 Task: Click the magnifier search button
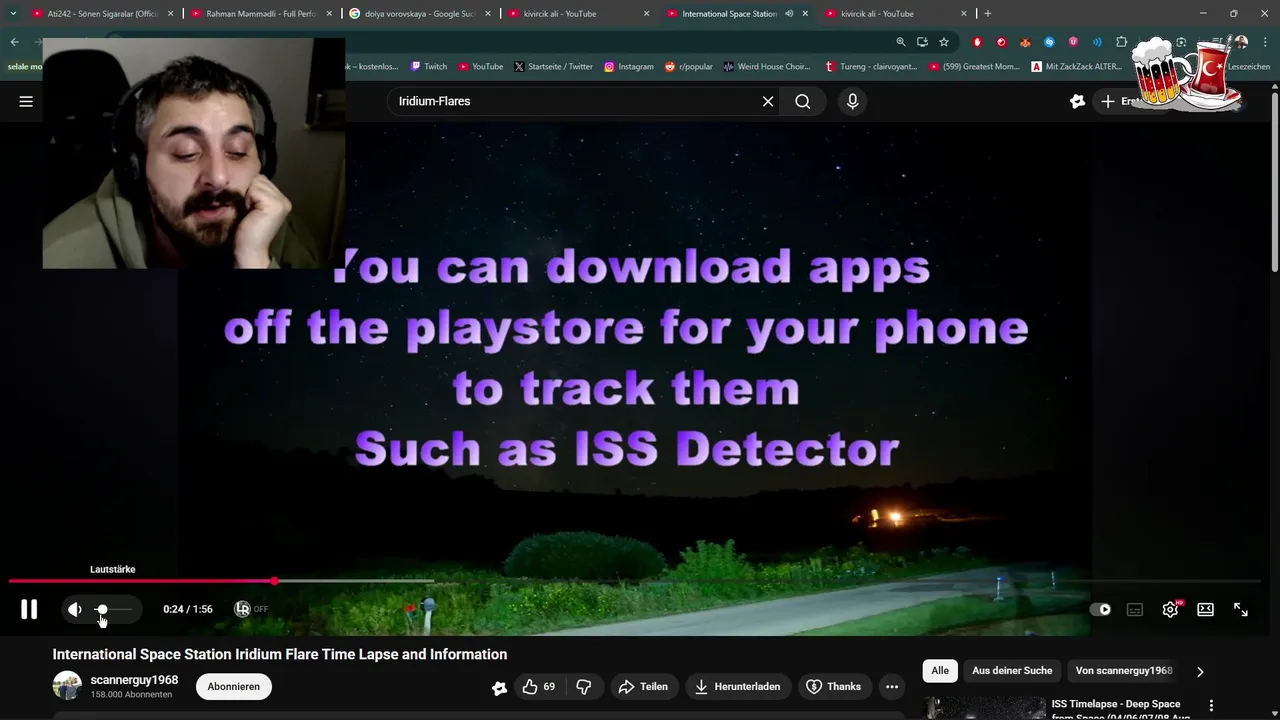pyautogui.click(x=803, y=101)
